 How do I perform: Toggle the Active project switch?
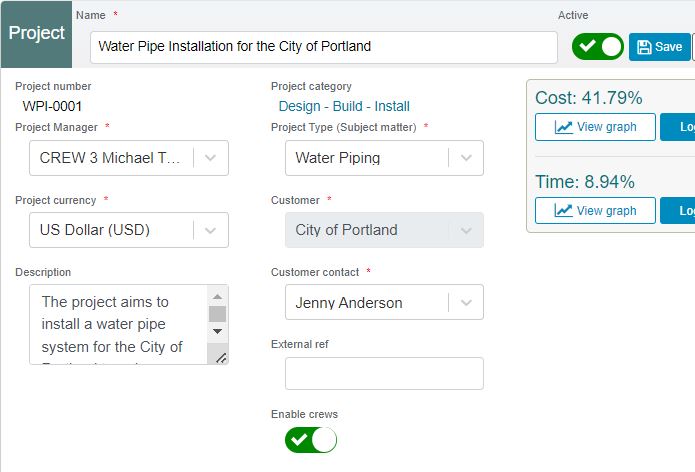tap(597, 47)
